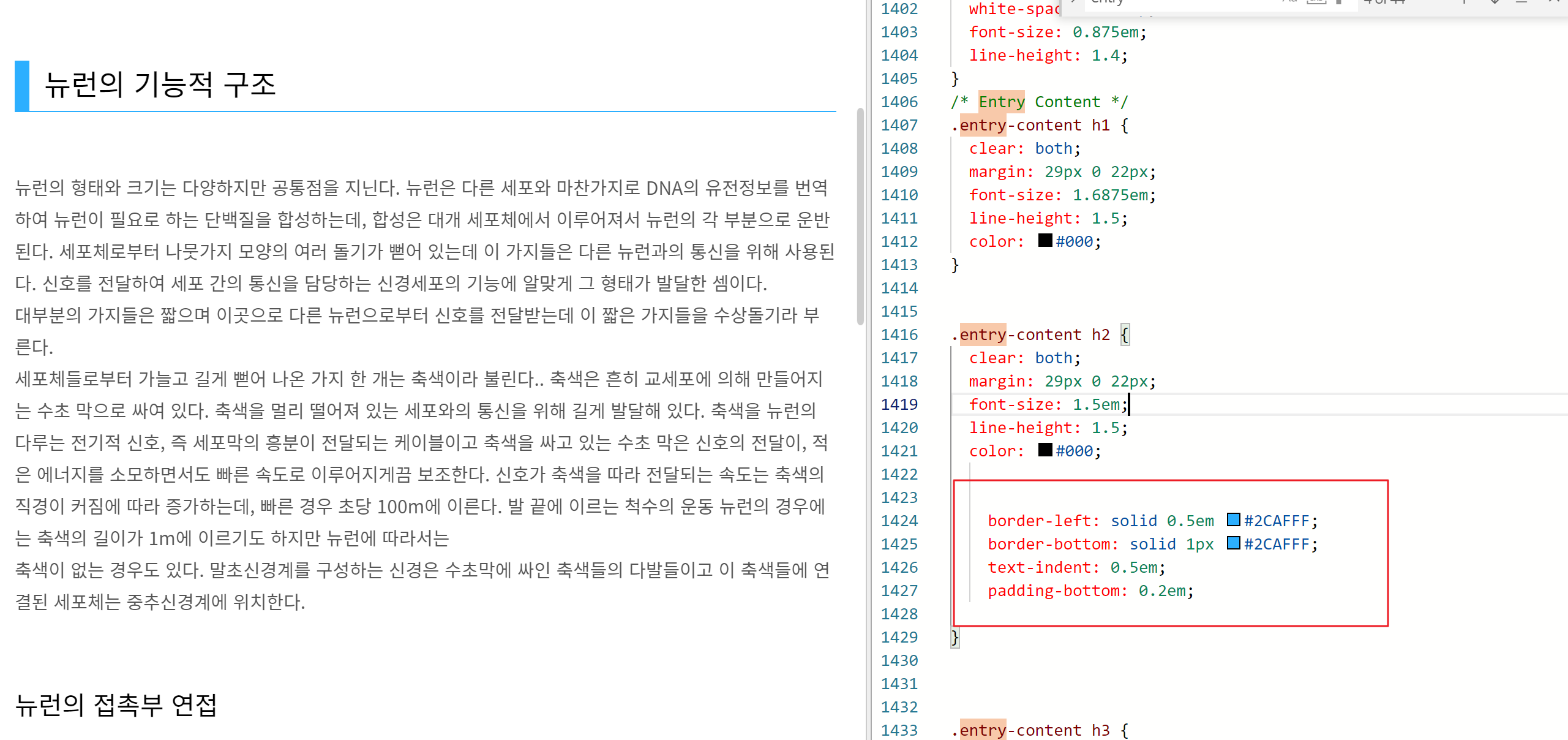
Task: Go to next match arrow
Action: (1495, 2)
